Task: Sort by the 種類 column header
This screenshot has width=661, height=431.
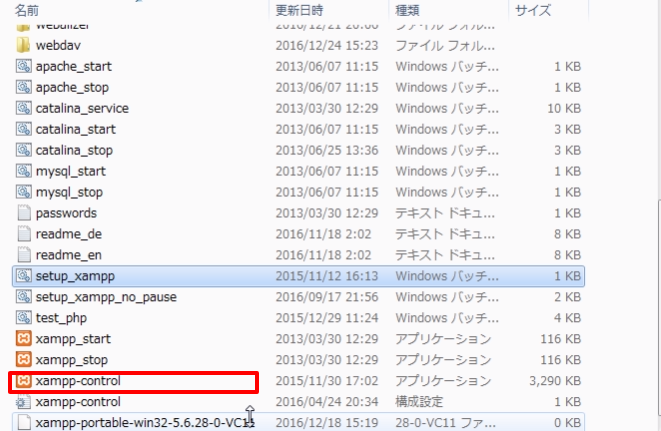Action: pos(407,10)
